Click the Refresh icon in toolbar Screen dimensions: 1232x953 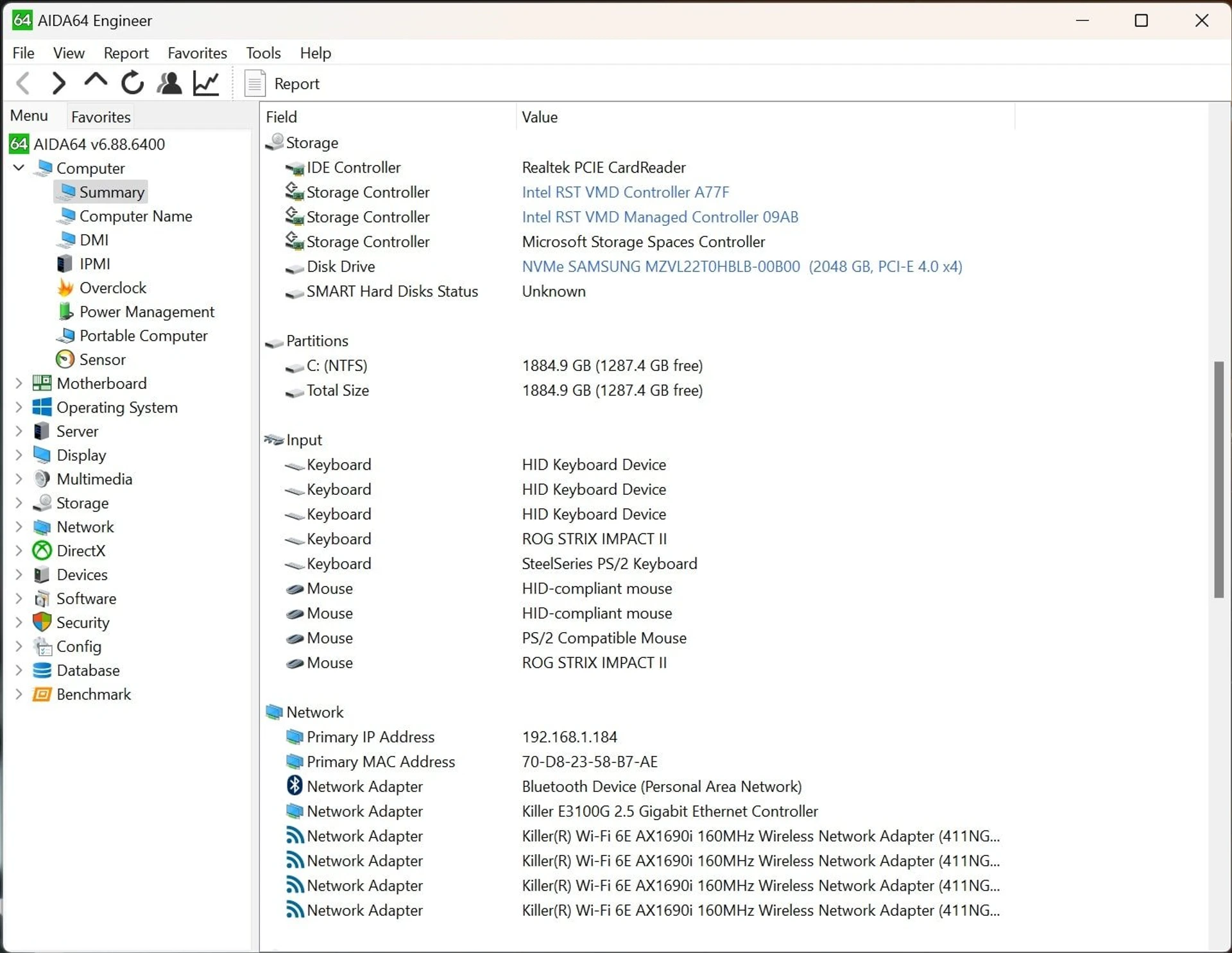coord(132,83)
